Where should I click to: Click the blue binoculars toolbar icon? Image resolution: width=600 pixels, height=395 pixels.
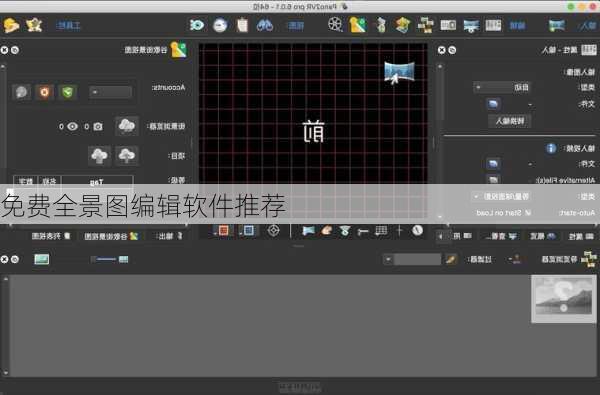coord(265,25)
